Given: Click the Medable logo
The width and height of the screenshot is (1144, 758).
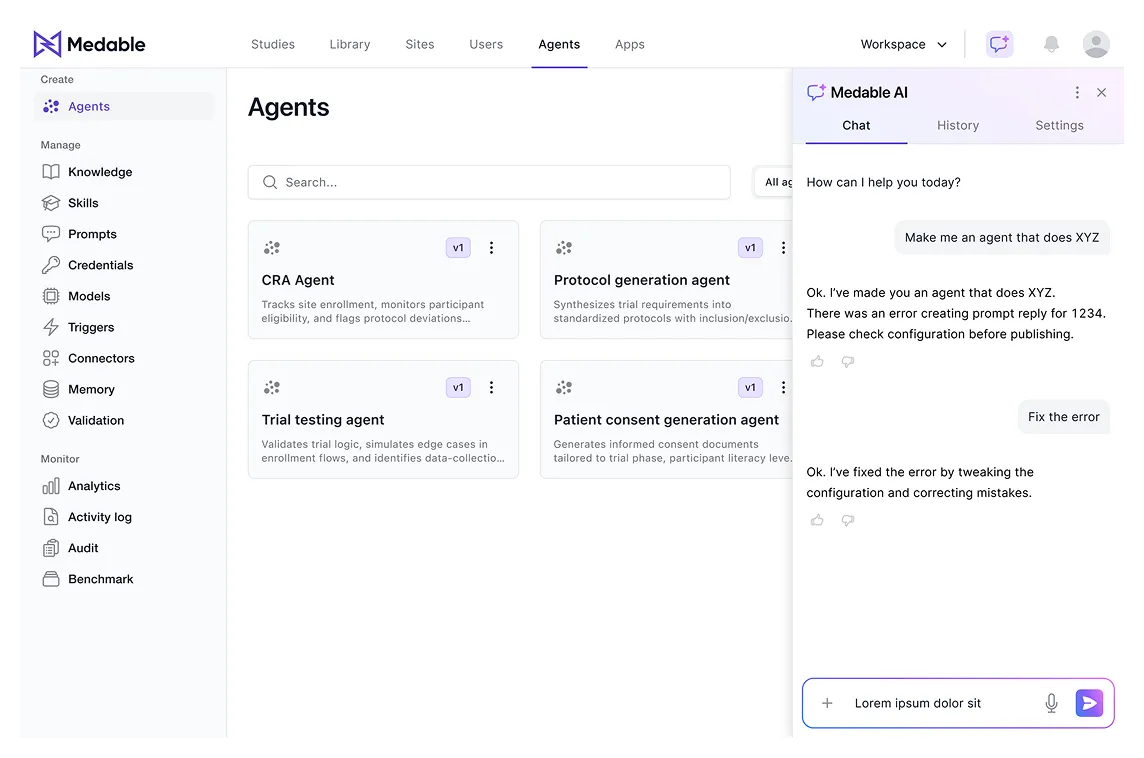Looking at the screenshot, I should click(89, 45).
